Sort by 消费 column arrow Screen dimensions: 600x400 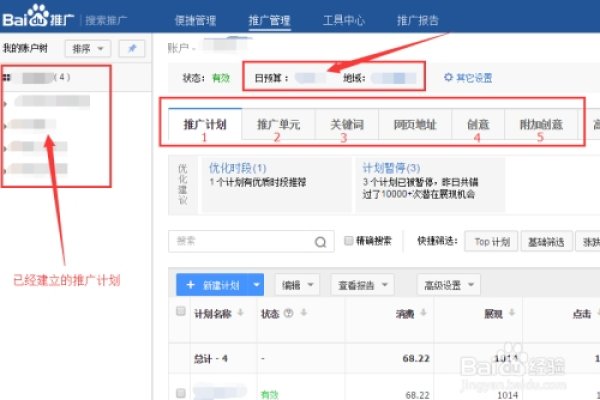click(423, 313)
